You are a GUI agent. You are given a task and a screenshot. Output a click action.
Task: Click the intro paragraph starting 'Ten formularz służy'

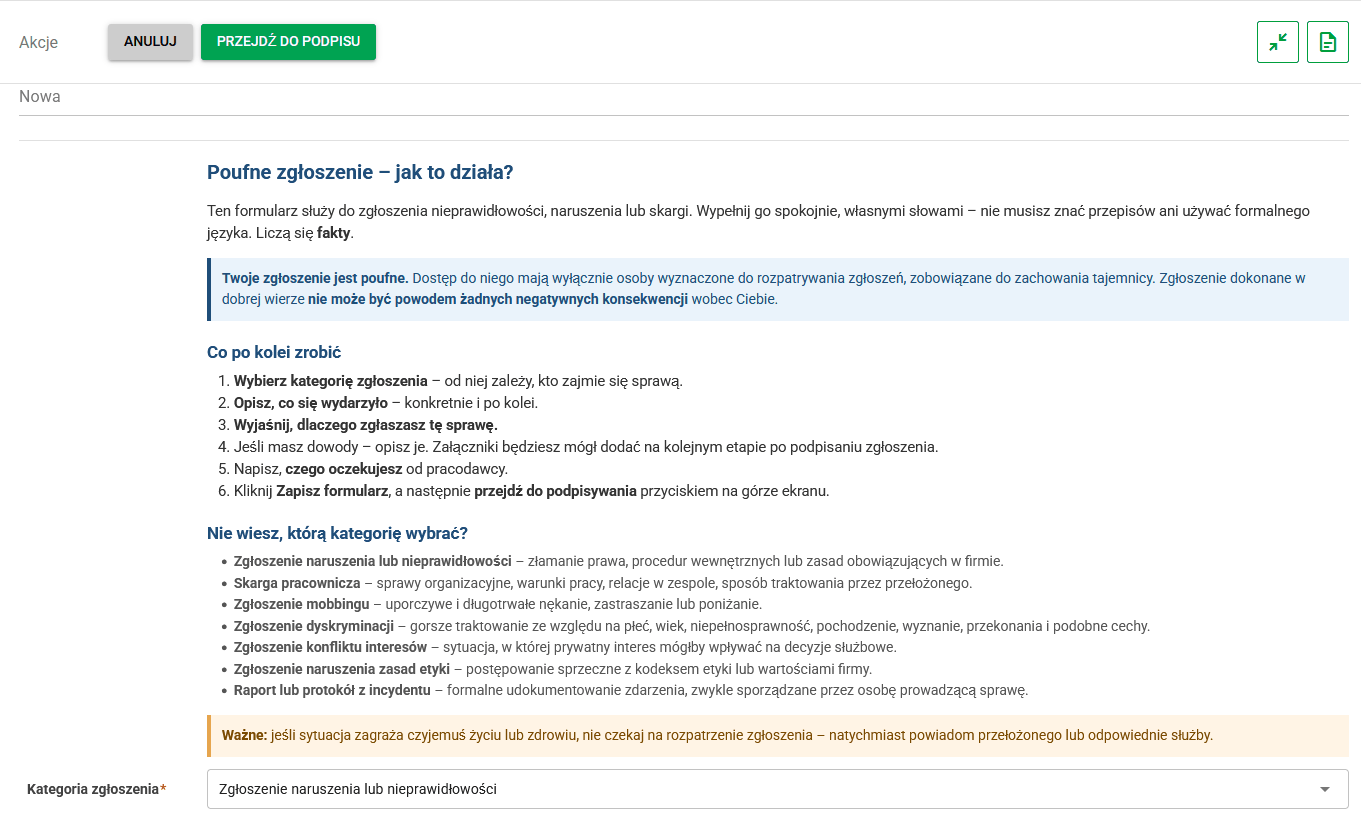click(x=758, y=222)
